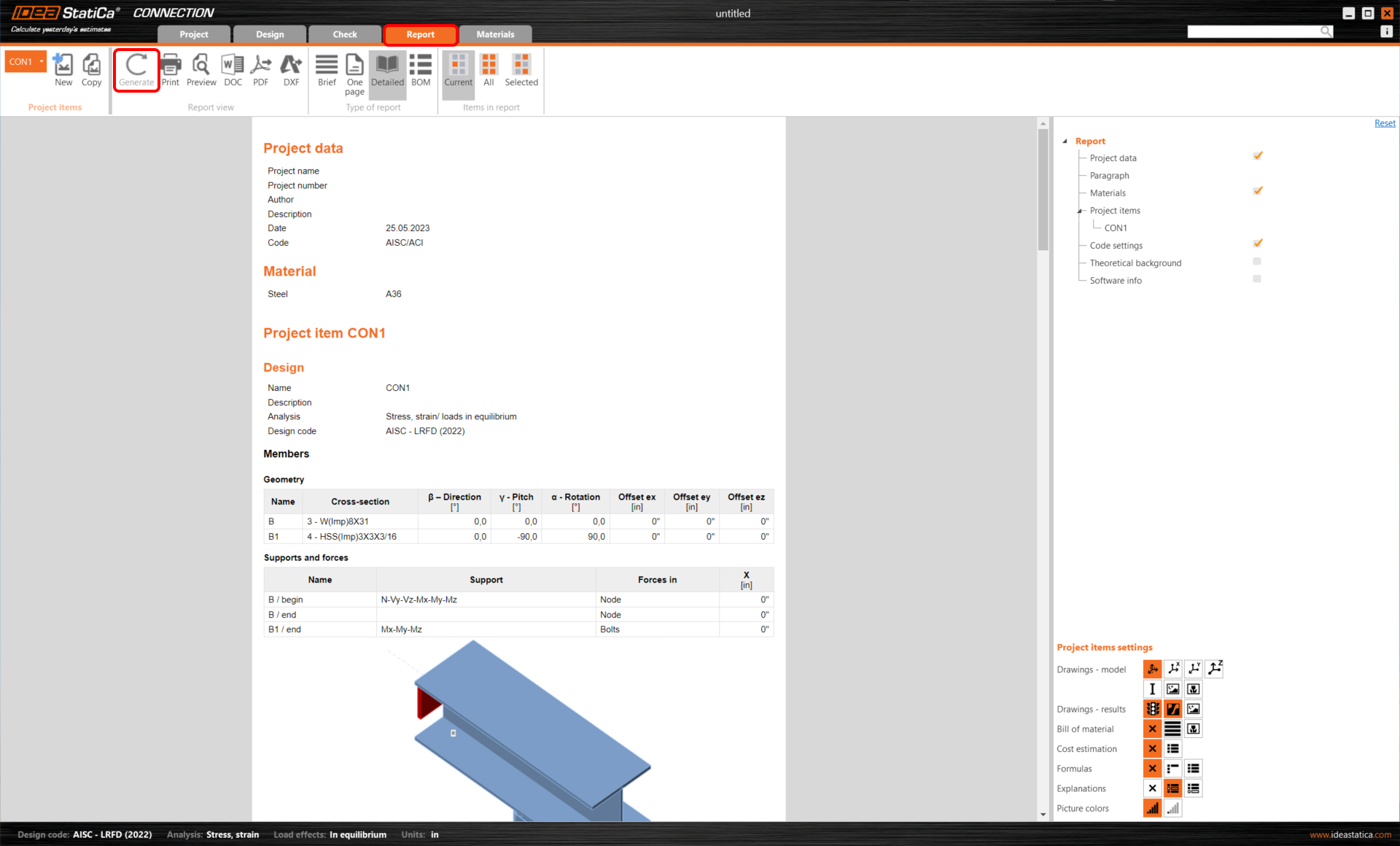Copy the current project item

point(91,70)
